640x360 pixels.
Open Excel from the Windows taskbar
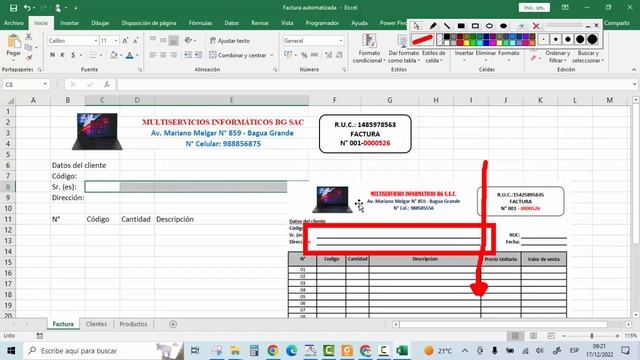(402, 351)
